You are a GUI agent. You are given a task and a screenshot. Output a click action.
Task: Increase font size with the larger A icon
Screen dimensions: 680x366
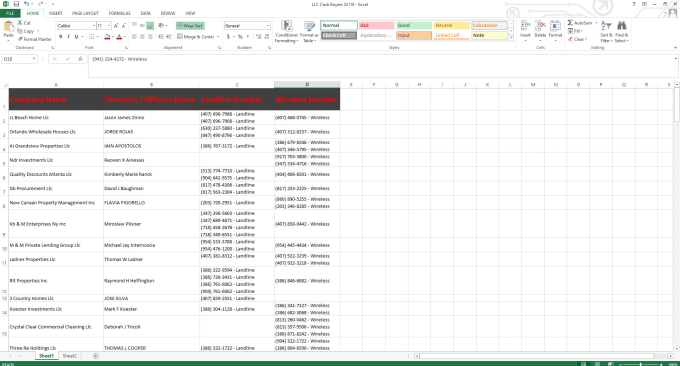pyautogui.click(x=116, y=26)
